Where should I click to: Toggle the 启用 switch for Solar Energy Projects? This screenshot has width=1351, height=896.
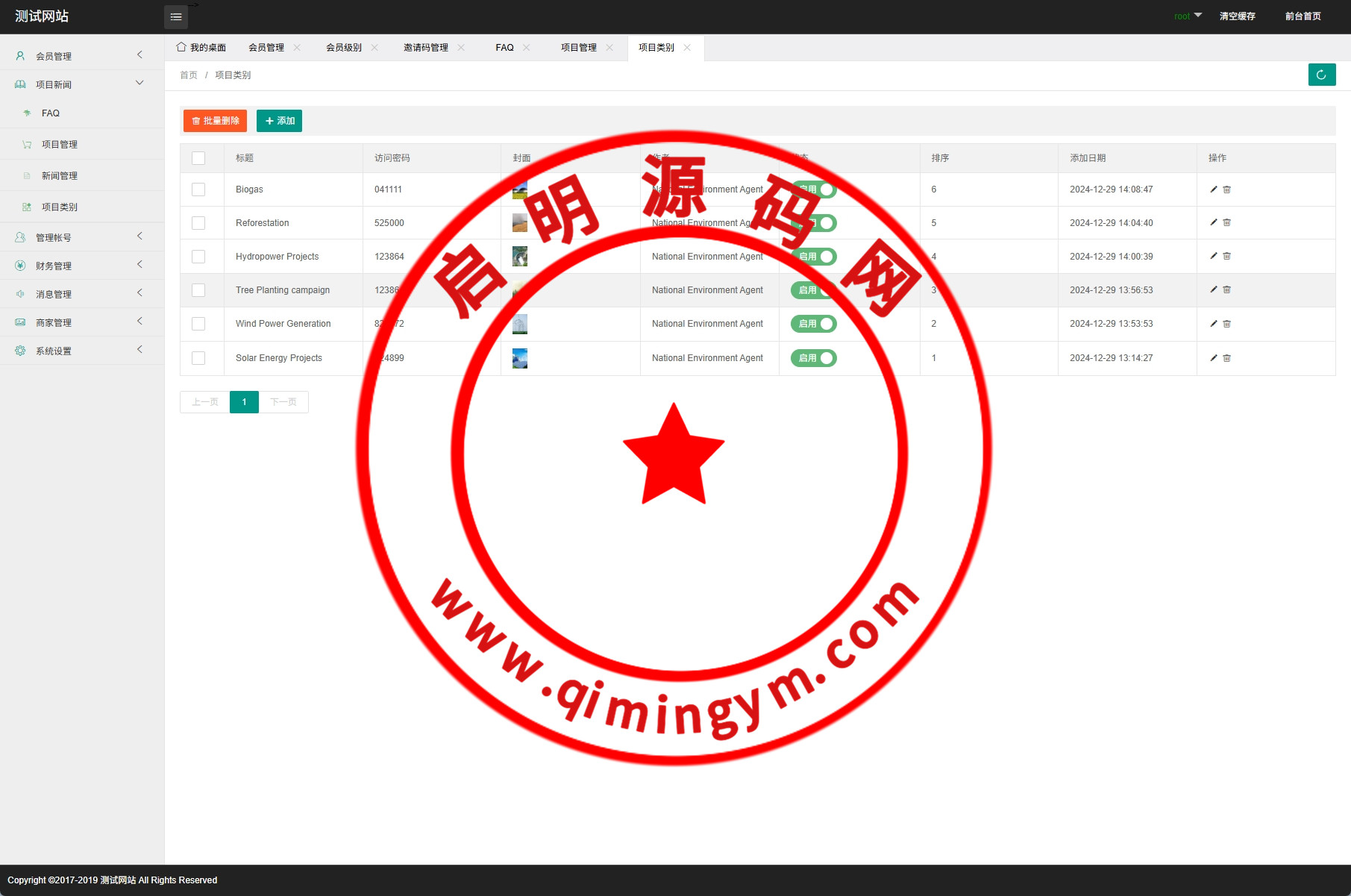pyautogui.click(x=814, y=358)
